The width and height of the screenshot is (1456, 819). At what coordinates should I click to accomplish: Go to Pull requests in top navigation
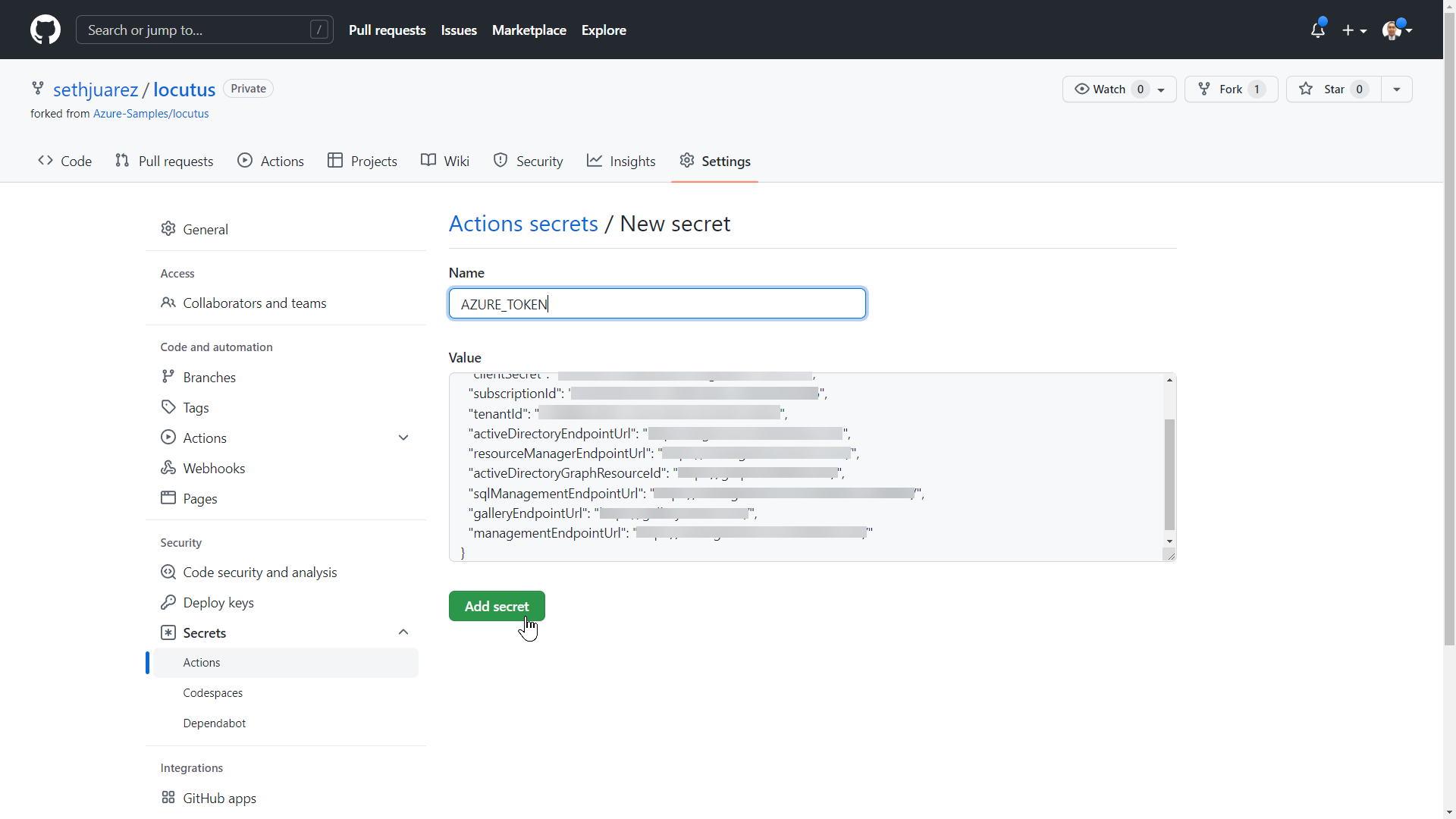point(387,30)
